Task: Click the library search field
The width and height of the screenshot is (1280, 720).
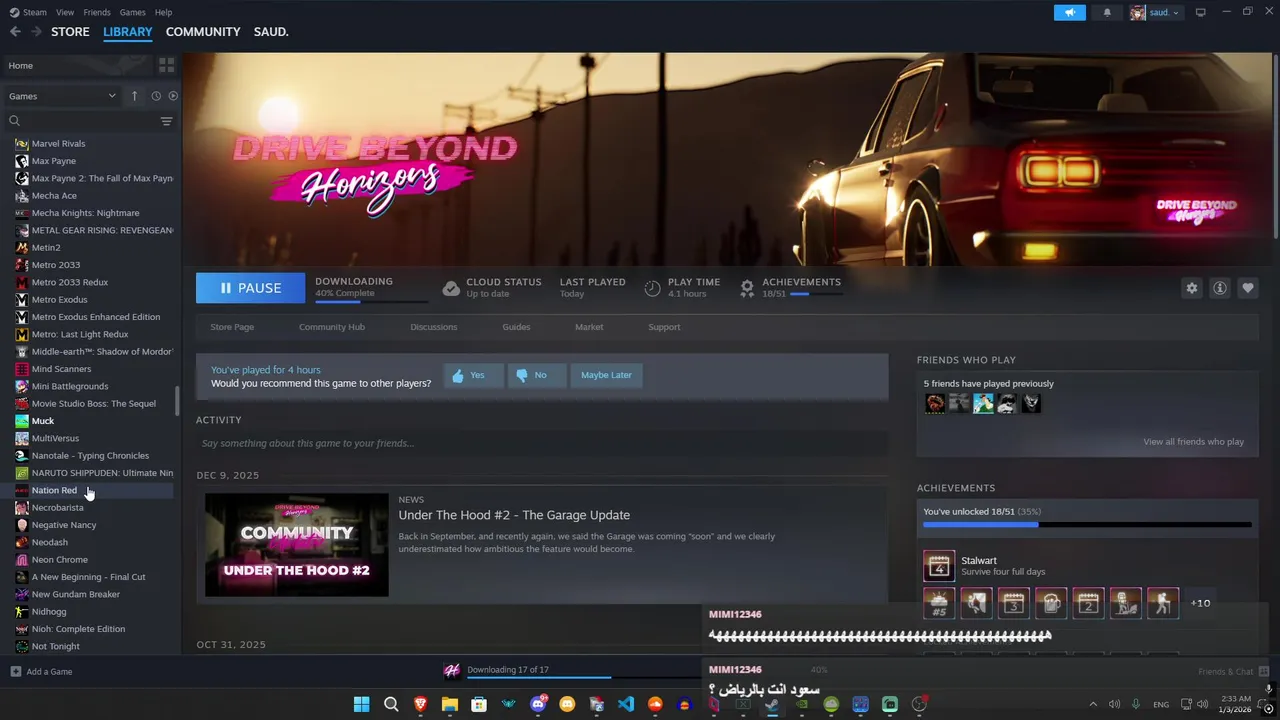Action: click(90, 121)
